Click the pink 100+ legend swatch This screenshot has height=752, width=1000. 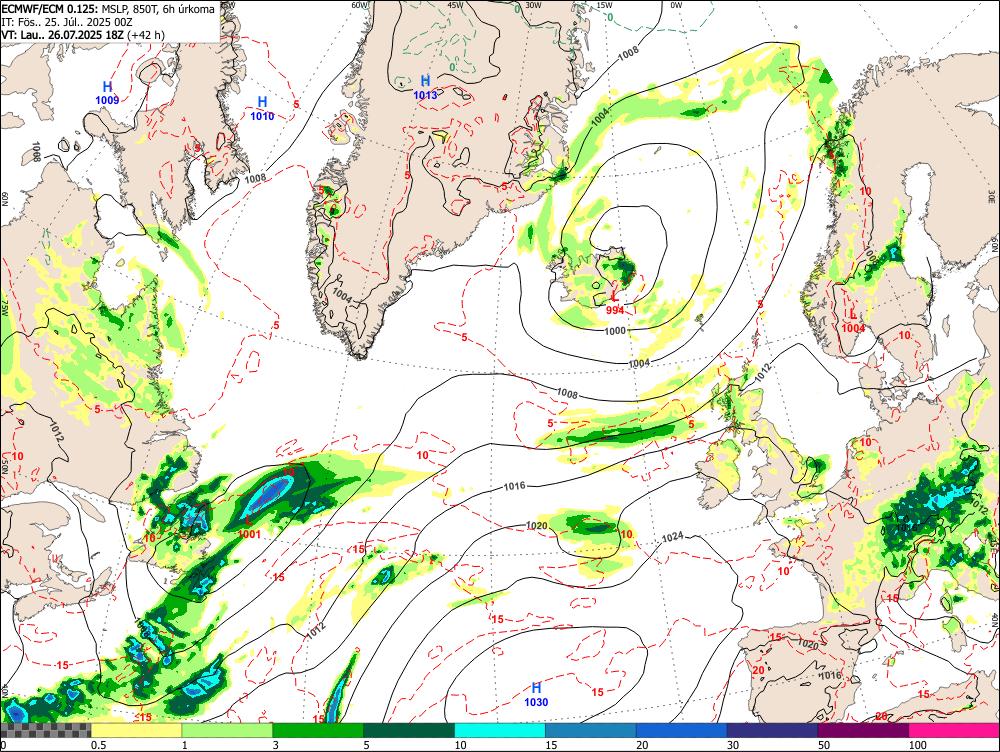tap(954, 730)
